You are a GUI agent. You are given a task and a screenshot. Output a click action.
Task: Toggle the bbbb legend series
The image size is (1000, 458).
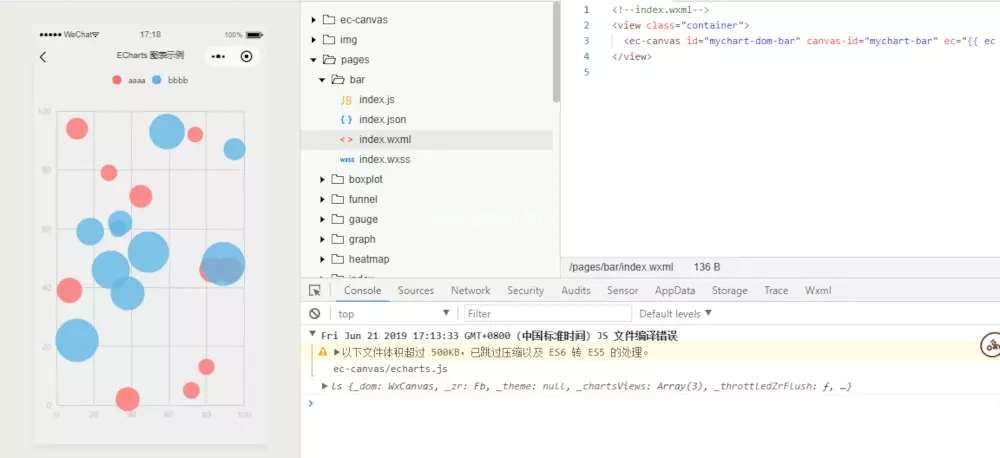[168, 80]
